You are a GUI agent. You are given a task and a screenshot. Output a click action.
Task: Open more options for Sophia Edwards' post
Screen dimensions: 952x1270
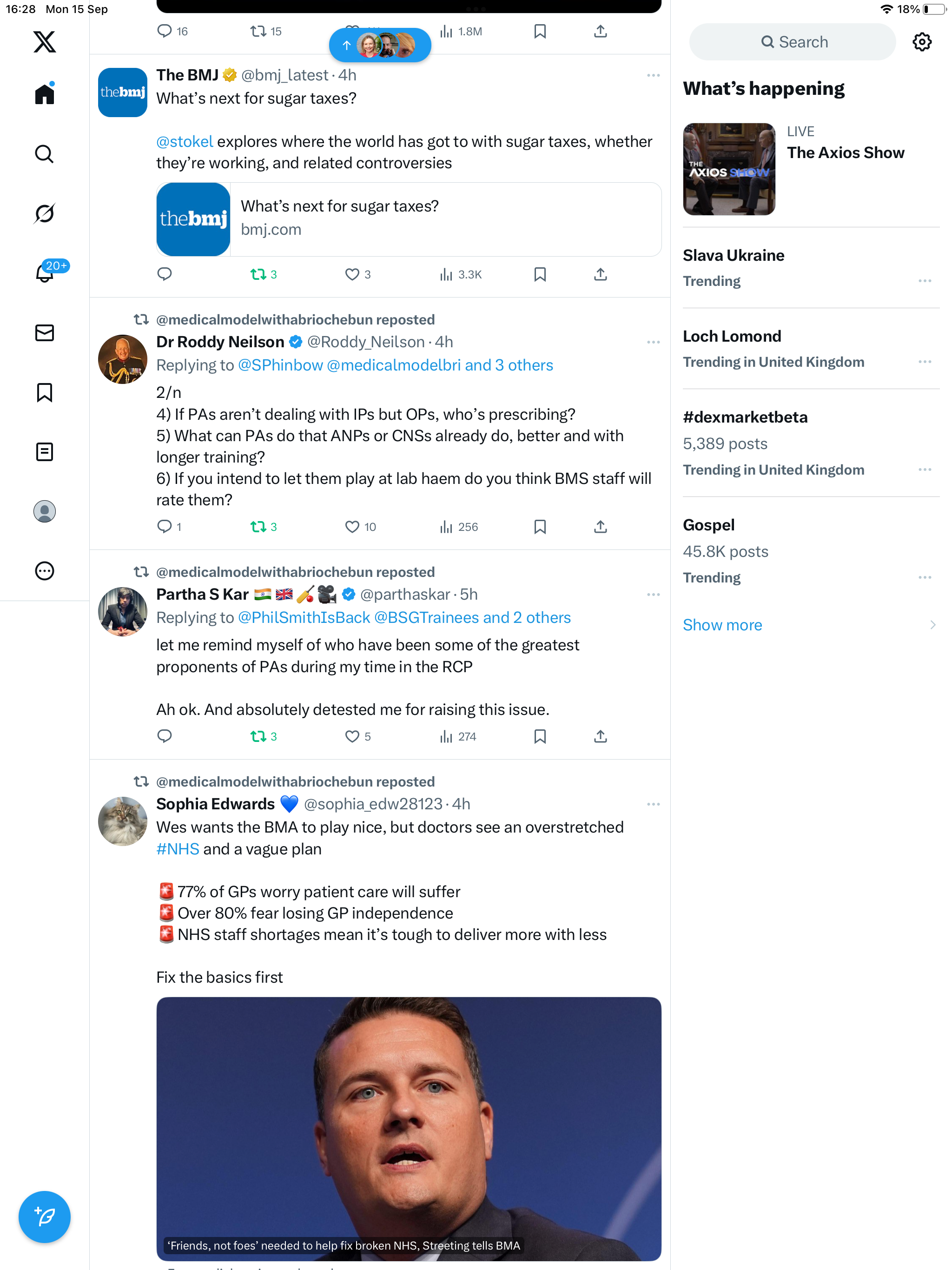tap(653, 804)
